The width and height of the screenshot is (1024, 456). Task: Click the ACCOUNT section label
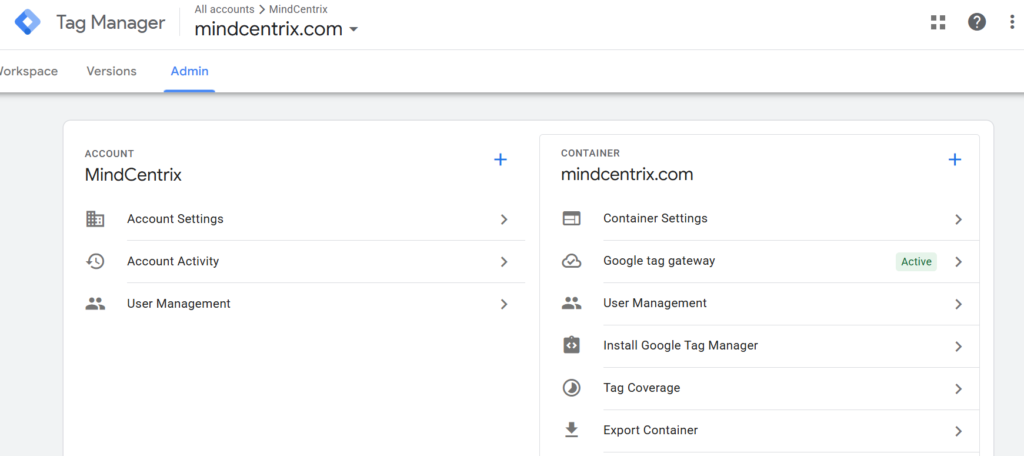tap(109, 154)
